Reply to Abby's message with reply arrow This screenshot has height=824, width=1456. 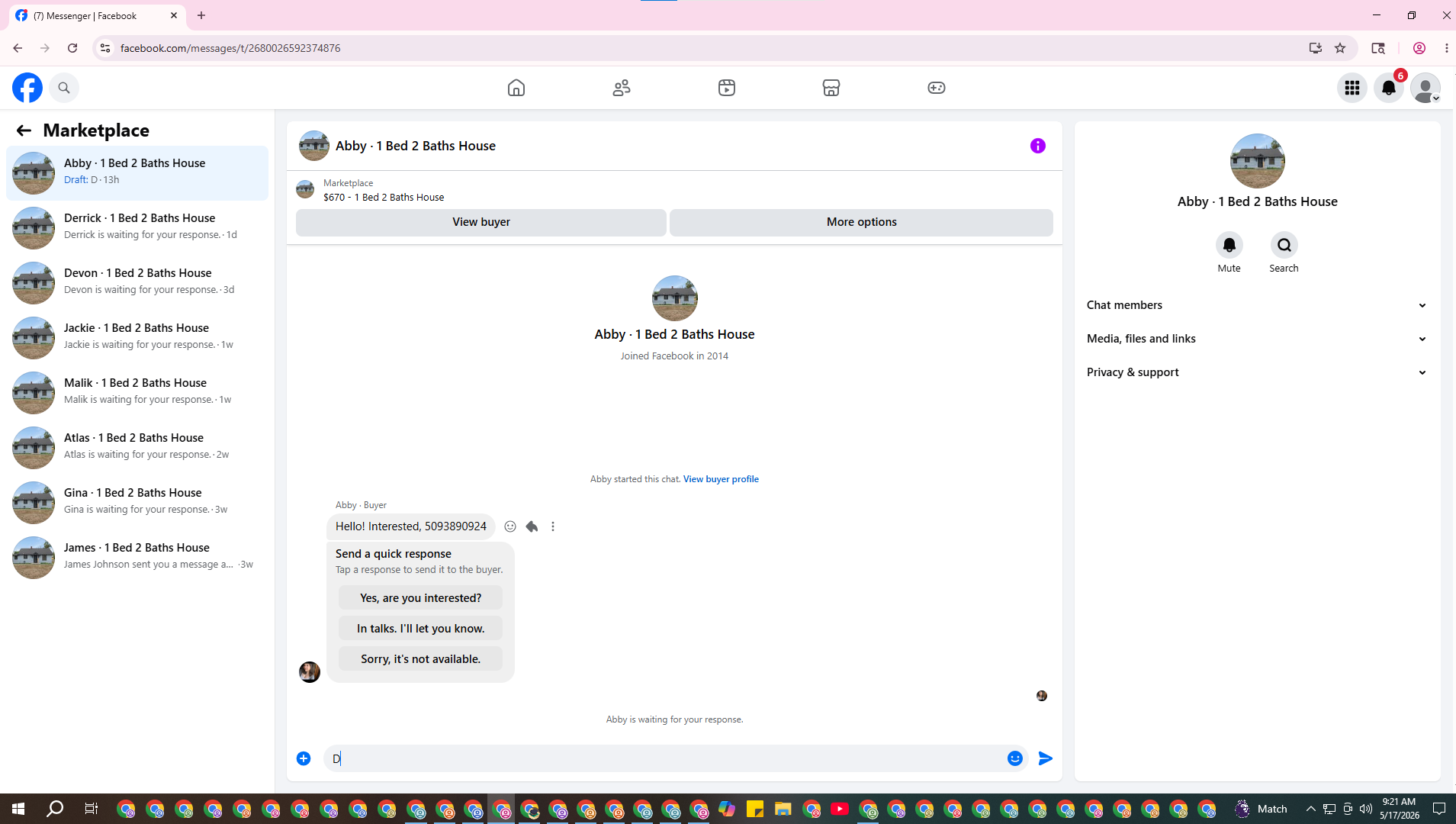coord(532,526)
